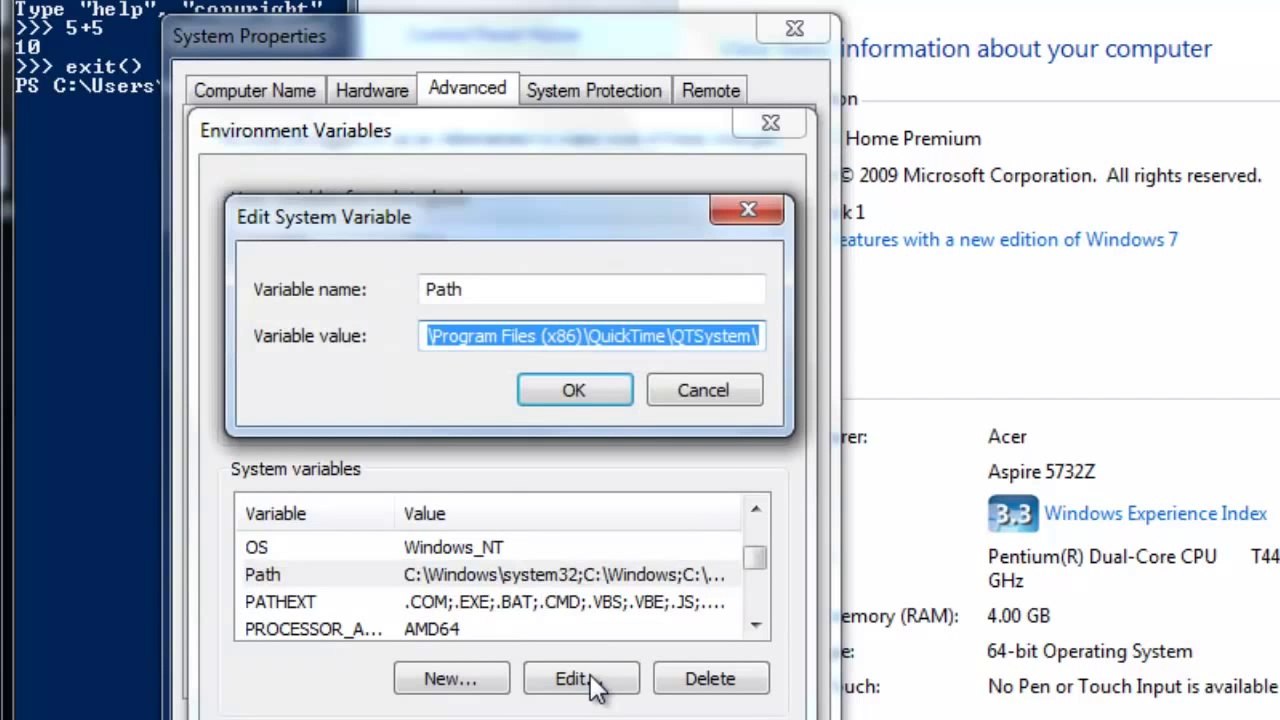Close the Edit System Variable dialog

click(x=747, y=209)
